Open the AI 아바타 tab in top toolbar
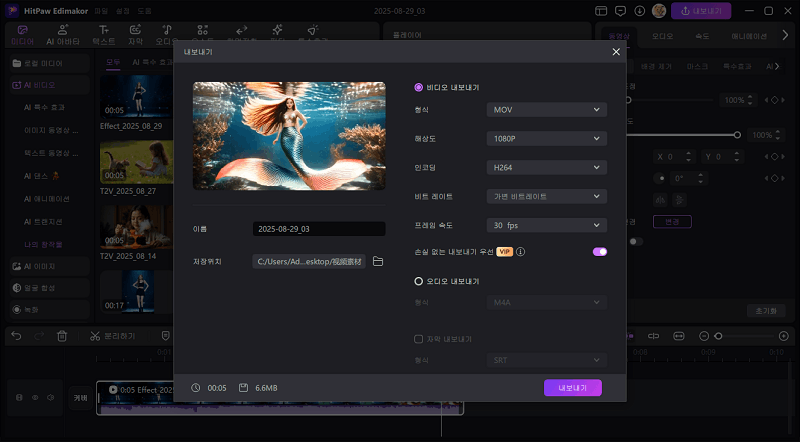This screenshot has height=442, width=800. click(62, 36)
